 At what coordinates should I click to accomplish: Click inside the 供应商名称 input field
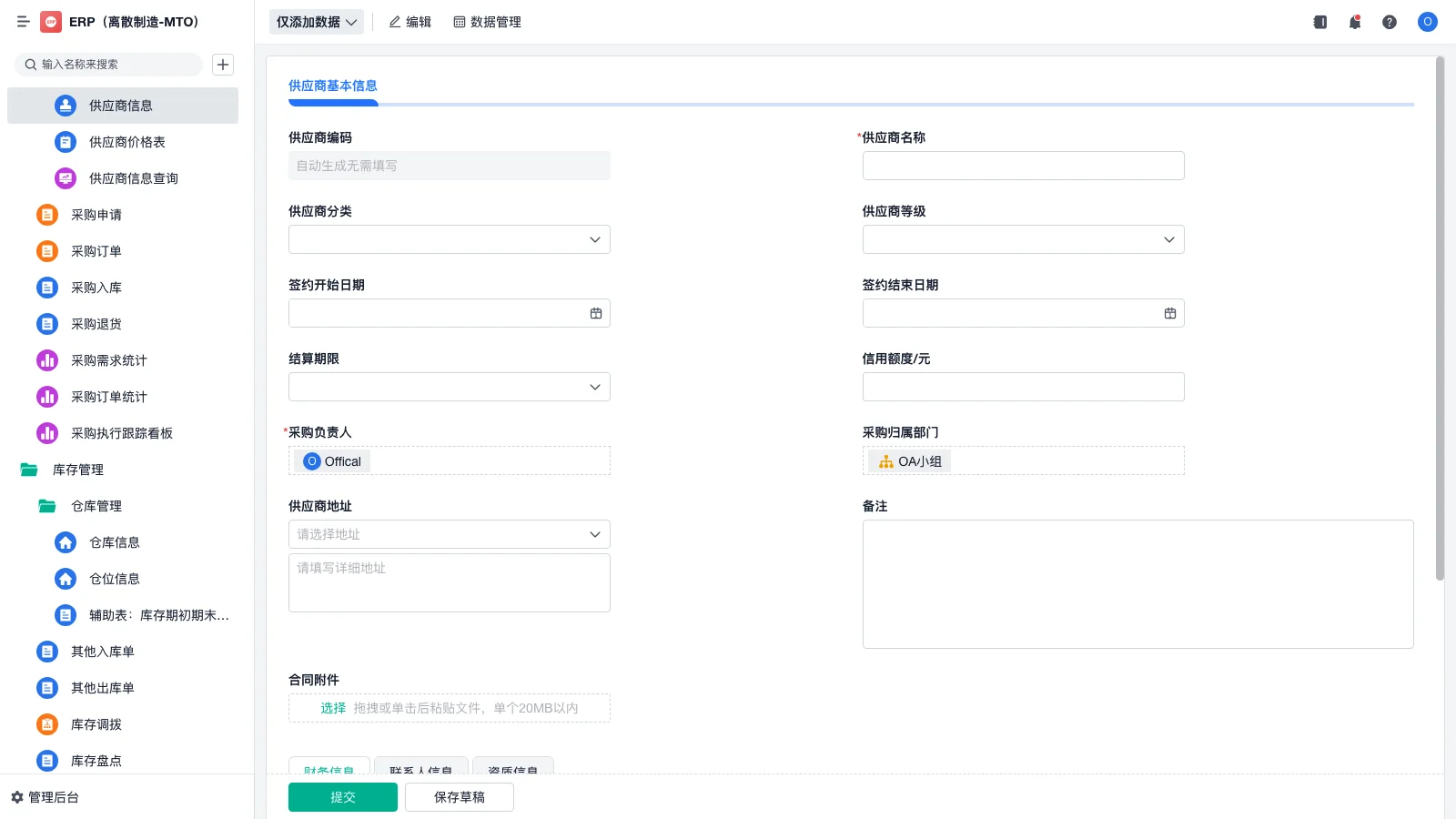click(1023, 166)
